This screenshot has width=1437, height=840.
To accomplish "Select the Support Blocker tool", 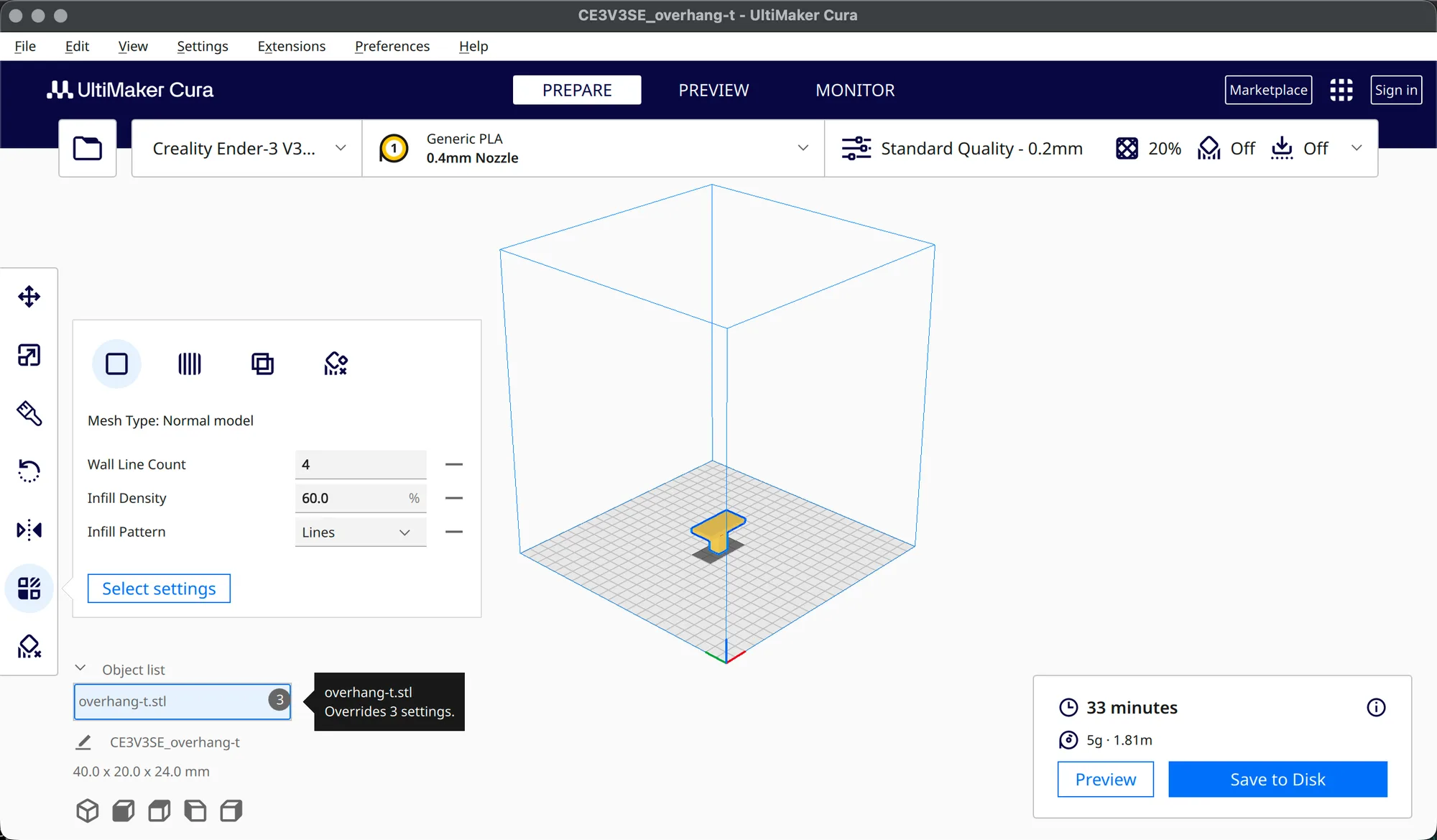I will 29,647.
